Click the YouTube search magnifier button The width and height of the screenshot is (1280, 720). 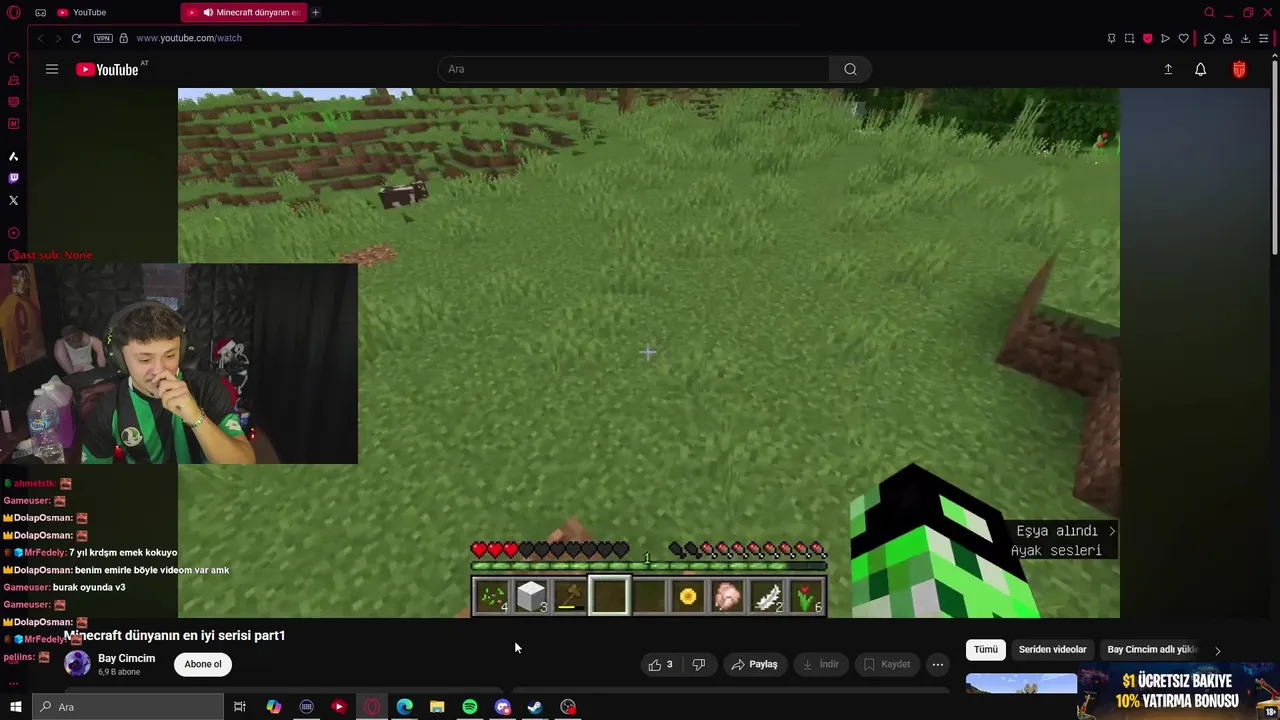[850, 69]
